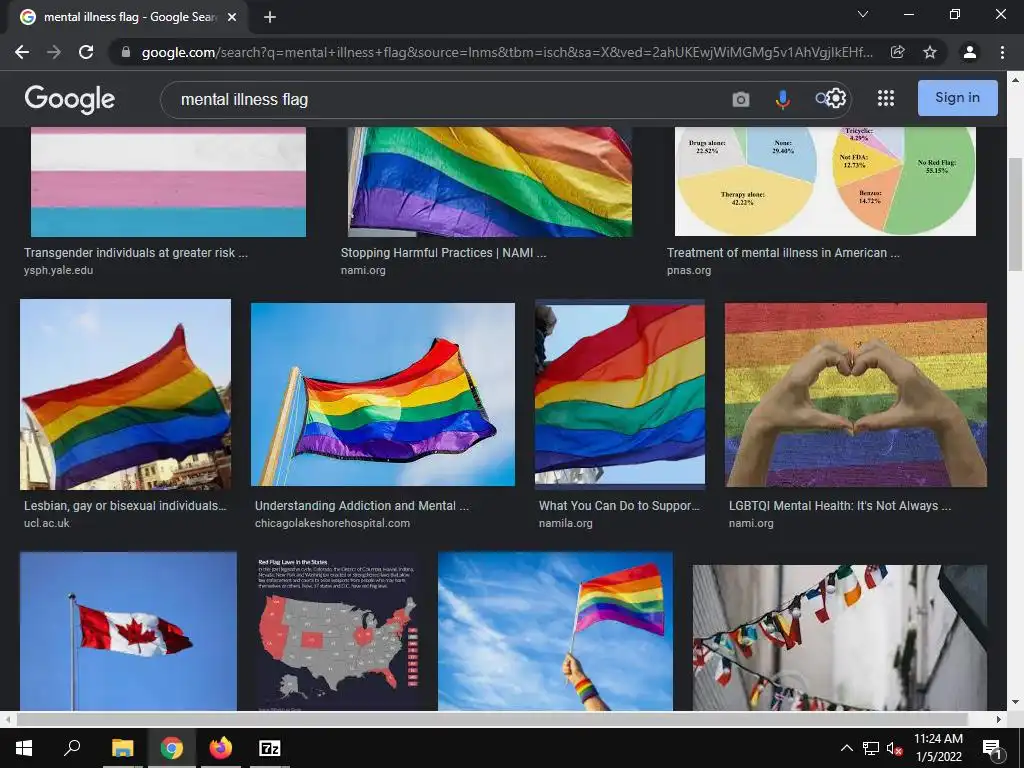Screen dimensions: 1024x768
Task: Click the scroll-right arrow of horizontal scrollbar
Action: 999,719
